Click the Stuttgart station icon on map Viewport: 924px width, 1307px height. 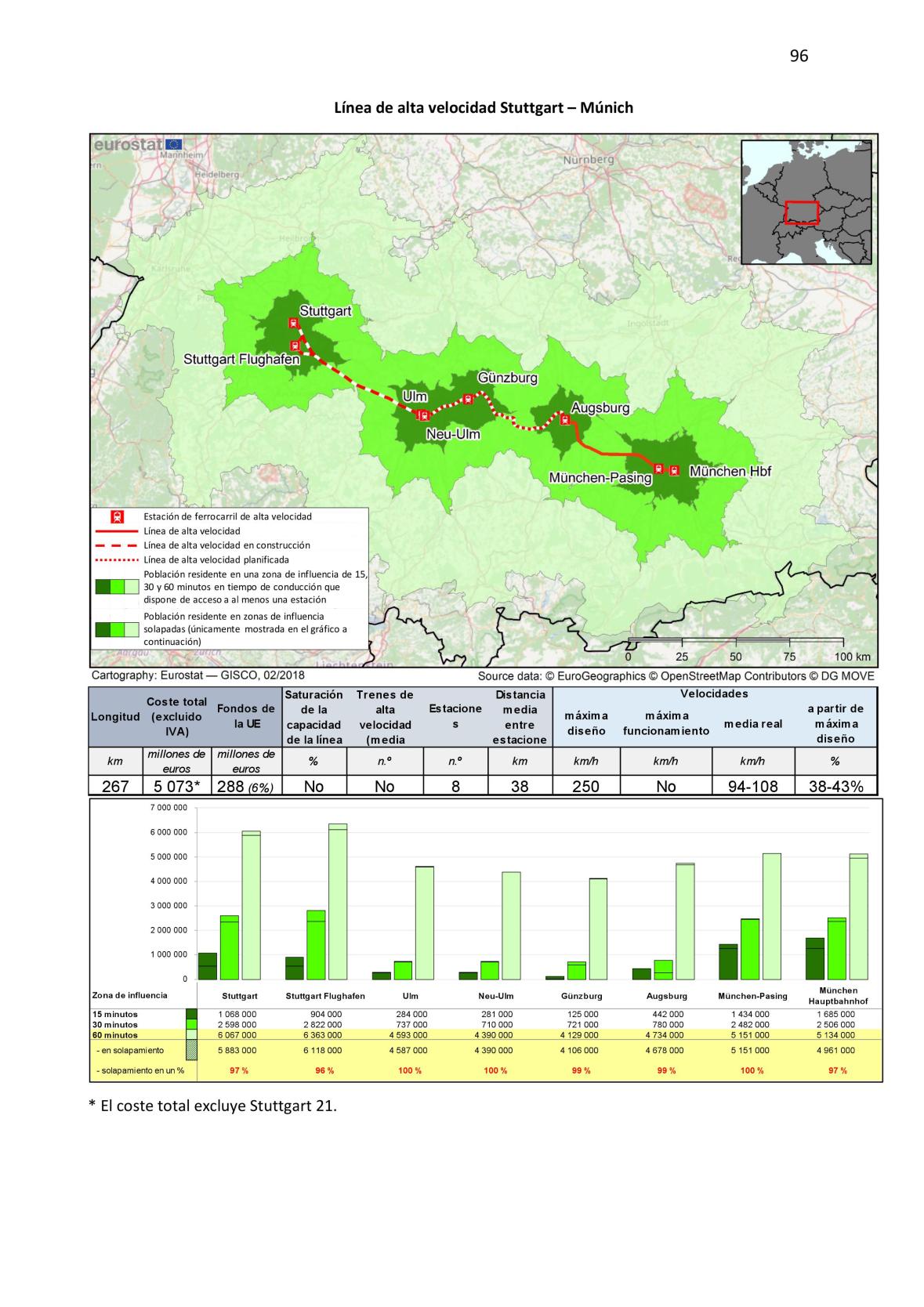pos(293,323)
